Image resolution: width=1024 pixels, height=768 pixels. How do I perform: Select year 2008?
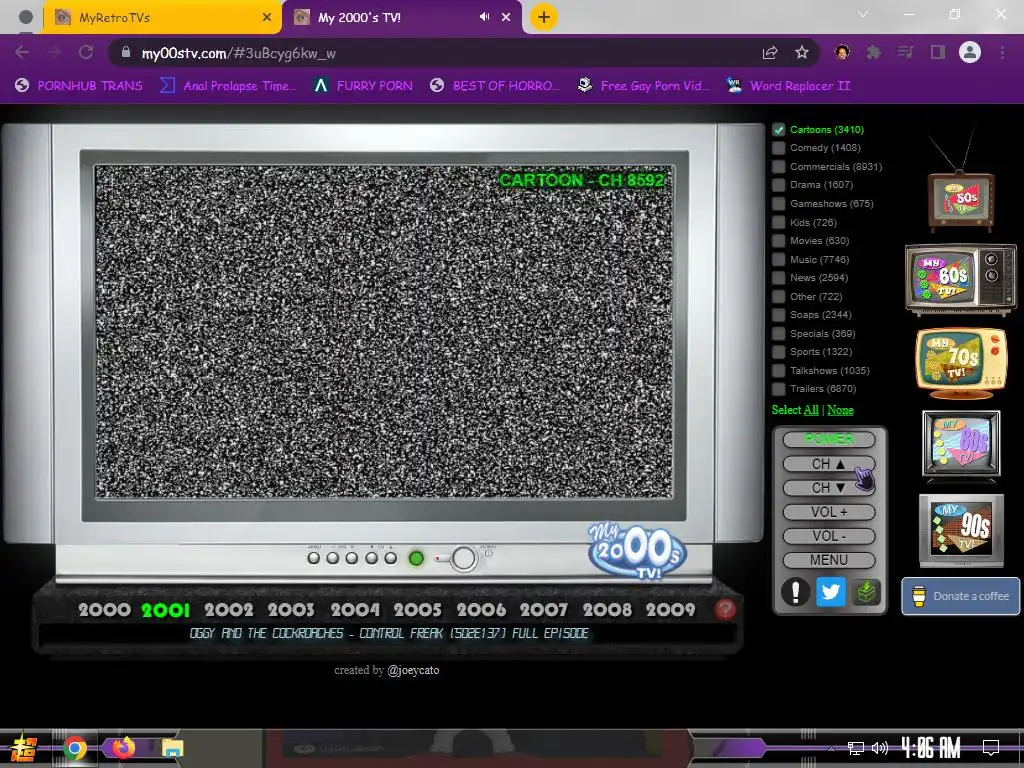[607, 610]
